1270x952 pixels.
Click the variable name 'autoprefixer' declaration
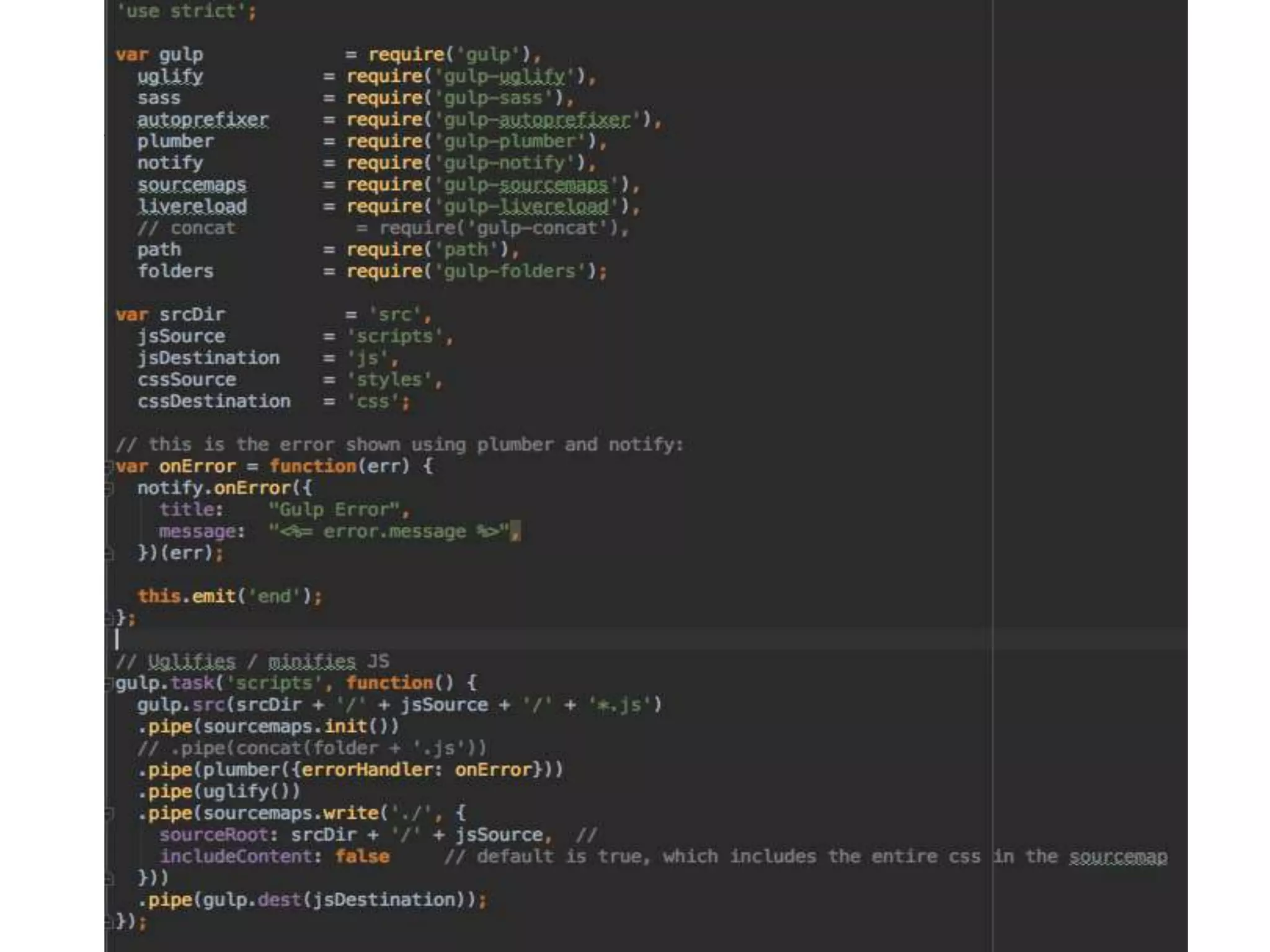point(203,120)
